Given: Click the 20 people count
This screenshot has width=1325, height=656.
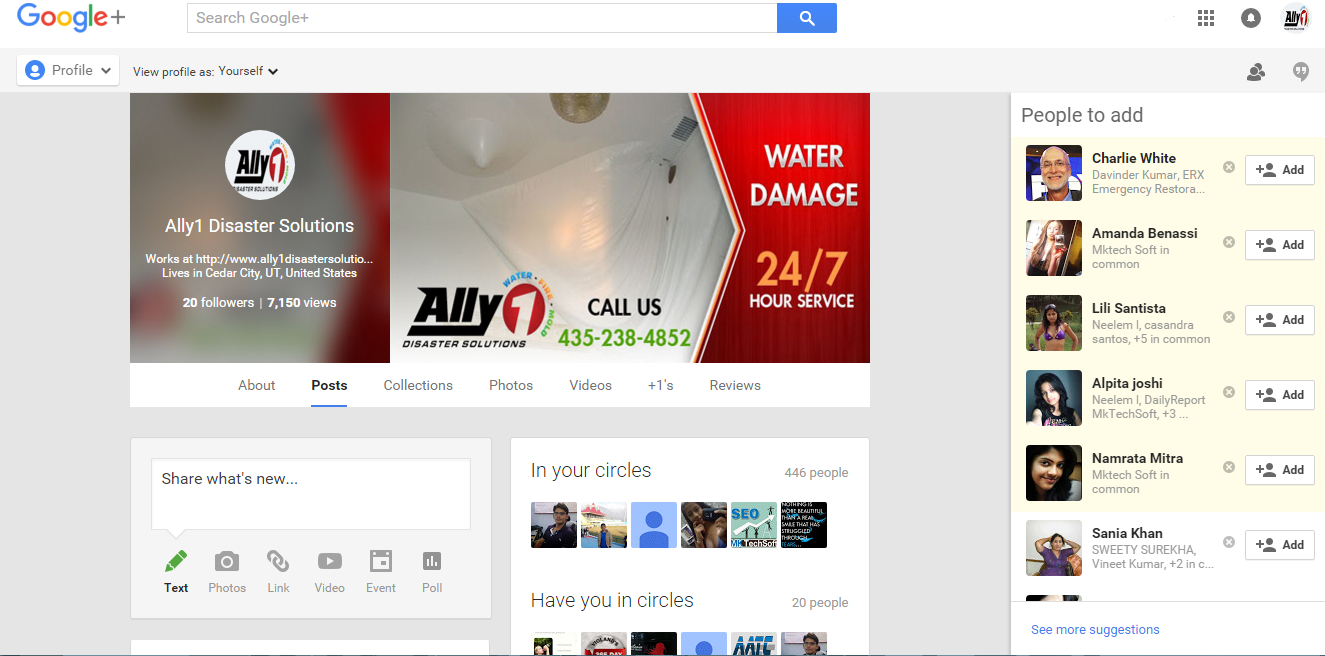Looking at the screenshot, I should click(x=820, y=603).
